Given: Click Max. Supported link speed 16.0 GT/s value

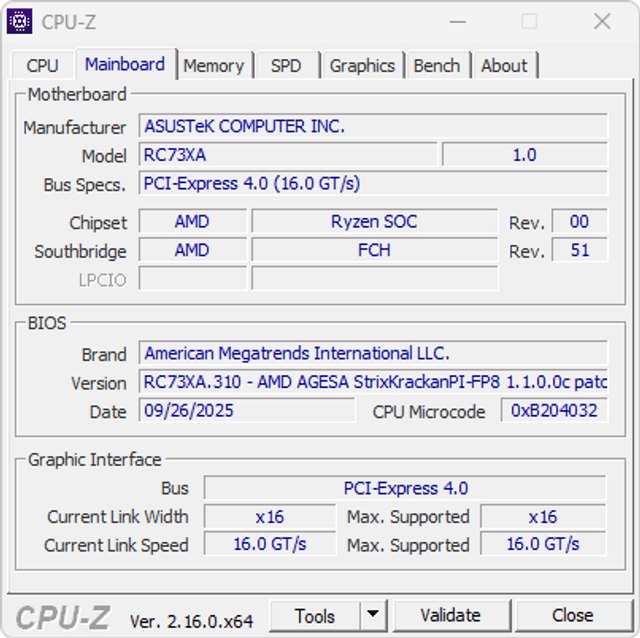Looking at the screenshot, I should click(x=543, y=544).
